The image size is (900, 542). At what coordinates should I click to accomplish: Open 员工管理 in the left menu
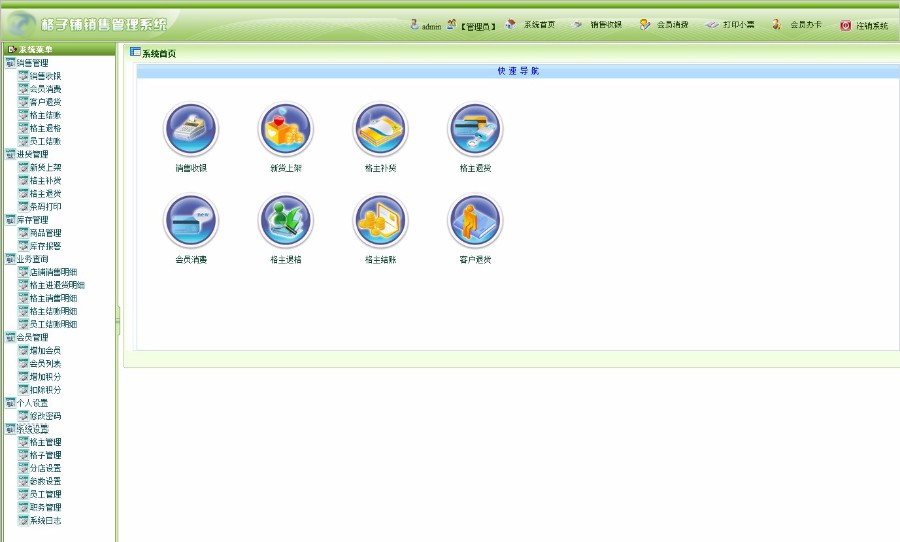[45, 494]
